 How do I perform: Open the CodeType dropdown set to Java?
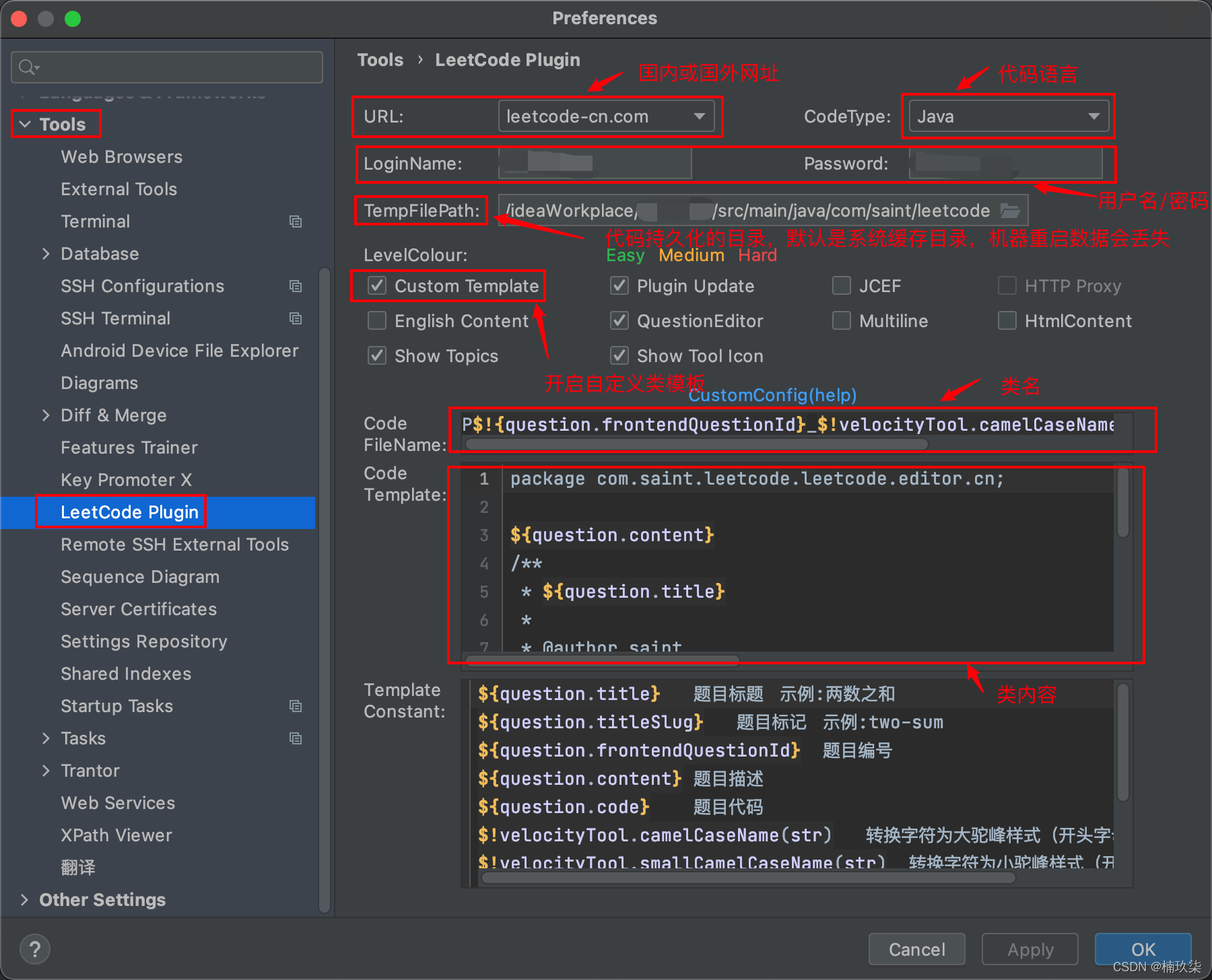tap(1093, 116)
